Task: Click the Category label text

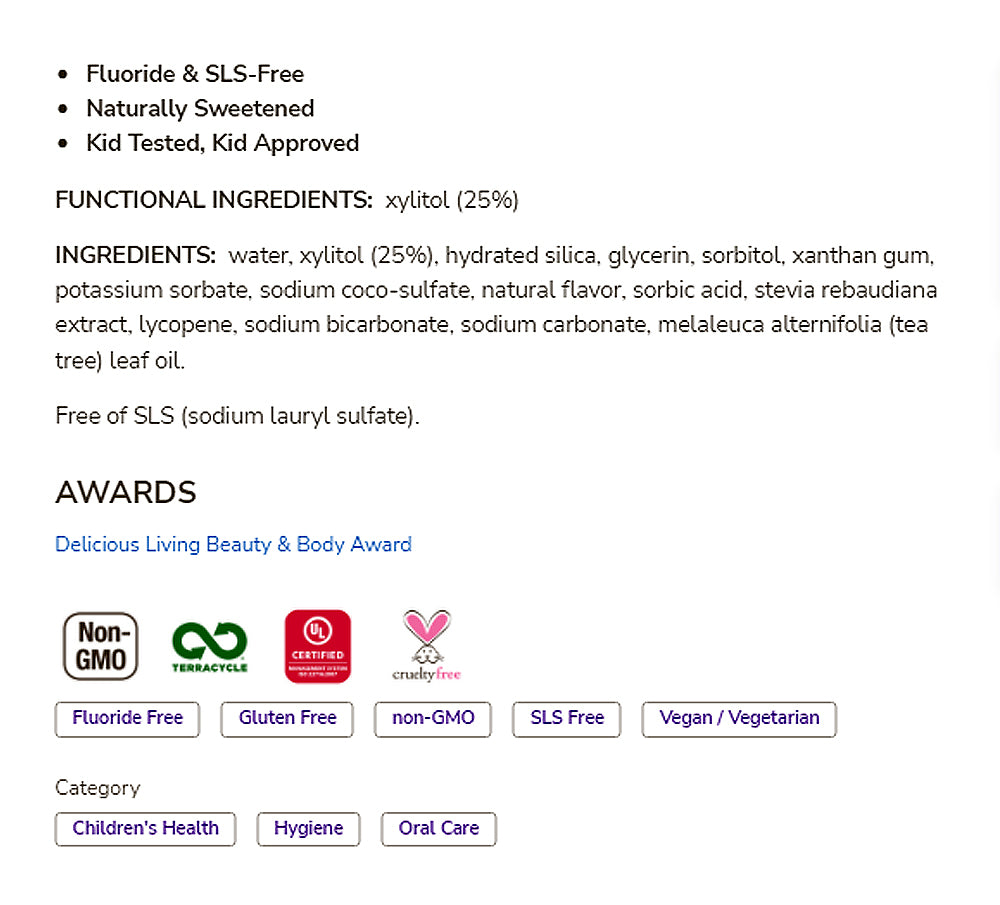Action: pyautogui.click(x=98, y=788)
